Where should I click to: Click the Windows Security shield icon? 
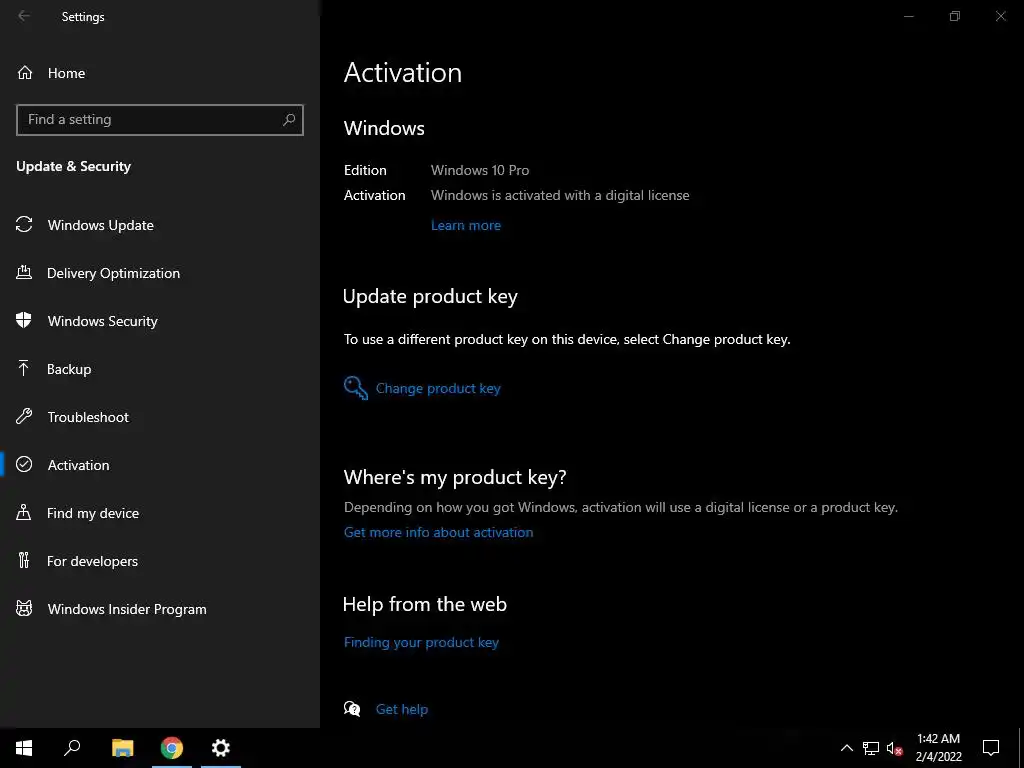tap(24, 320)
